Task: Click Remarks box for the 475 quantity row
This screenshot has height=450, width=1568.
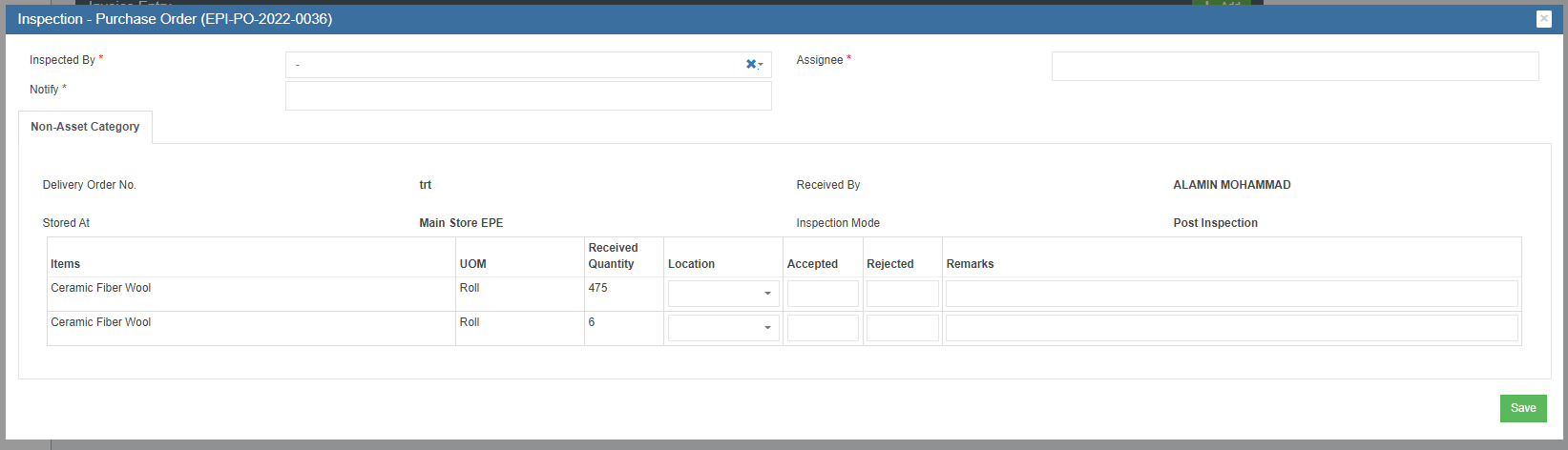Action: pos(1231,294)
